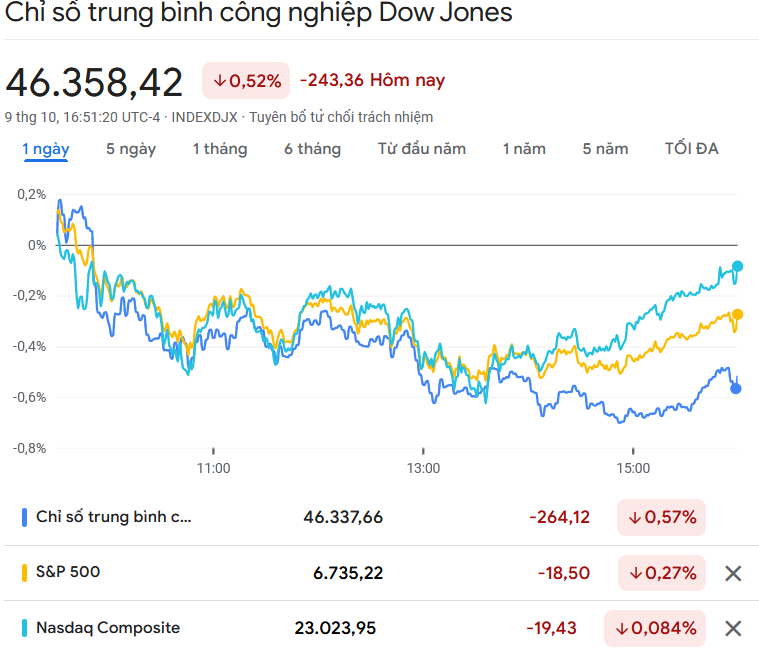
Task: Click the 0,57% decline badge for Dow Jones
Action: coord(661,517)
